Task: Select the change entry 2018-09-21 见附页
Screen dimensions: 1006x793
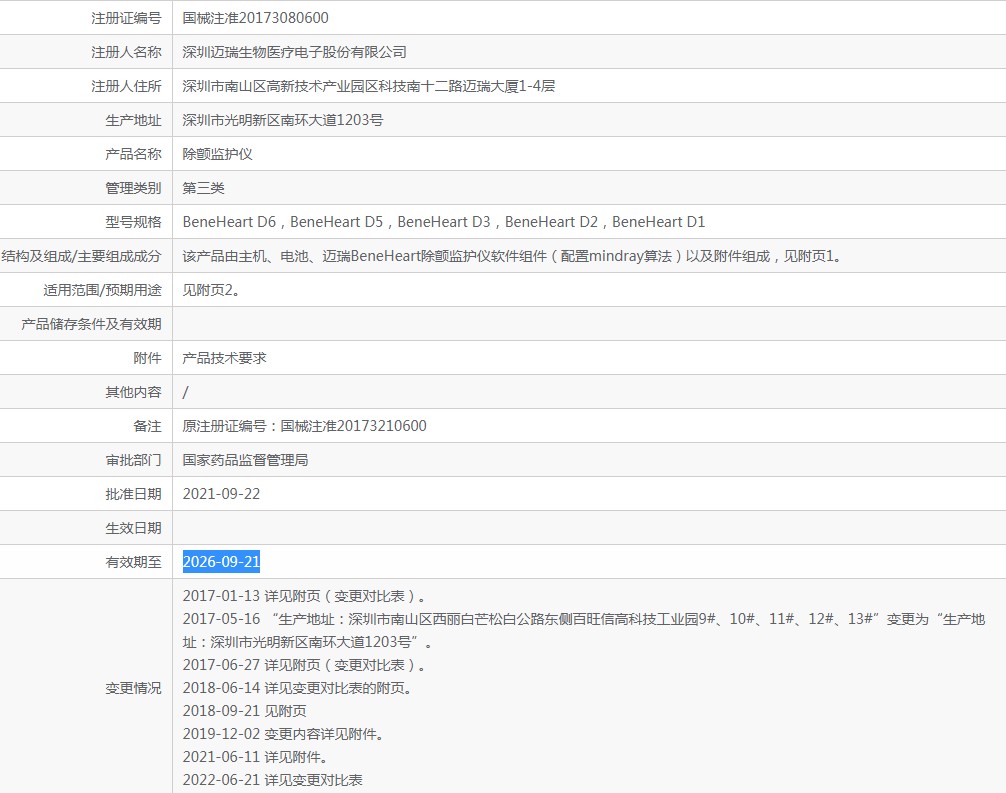Action: pos(244,711)
